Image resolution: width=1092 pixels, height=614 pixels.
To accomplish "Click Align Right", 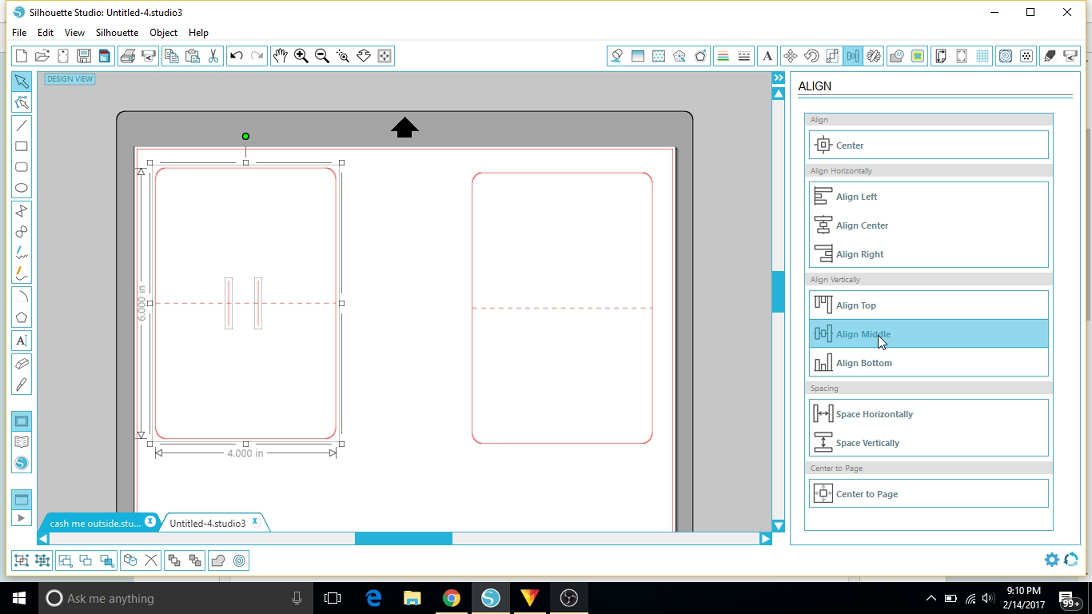I will (x=928, y=253).
